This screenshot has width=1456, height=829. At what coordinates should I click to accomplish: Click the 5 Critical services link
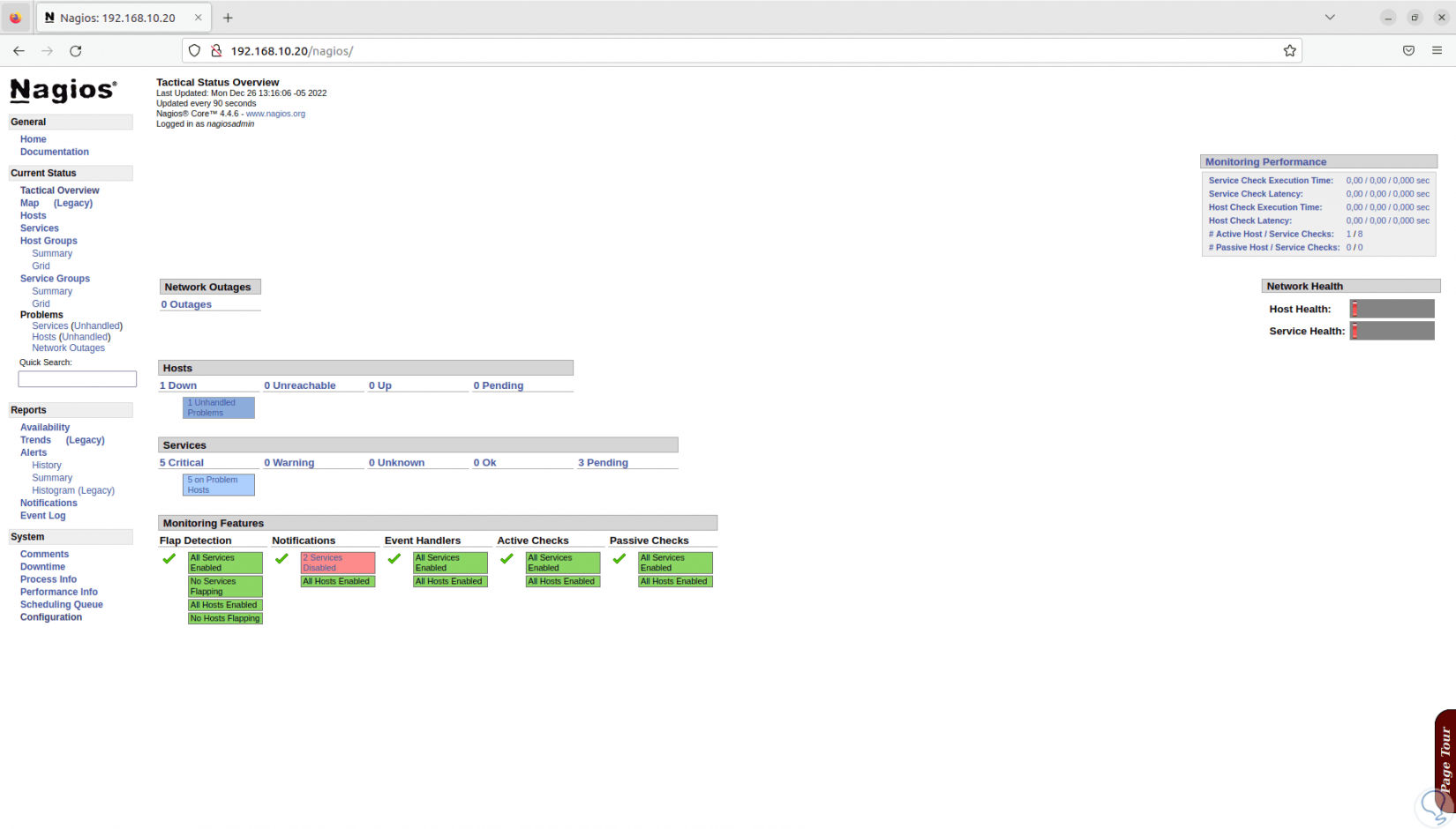(x=182, y=463)
